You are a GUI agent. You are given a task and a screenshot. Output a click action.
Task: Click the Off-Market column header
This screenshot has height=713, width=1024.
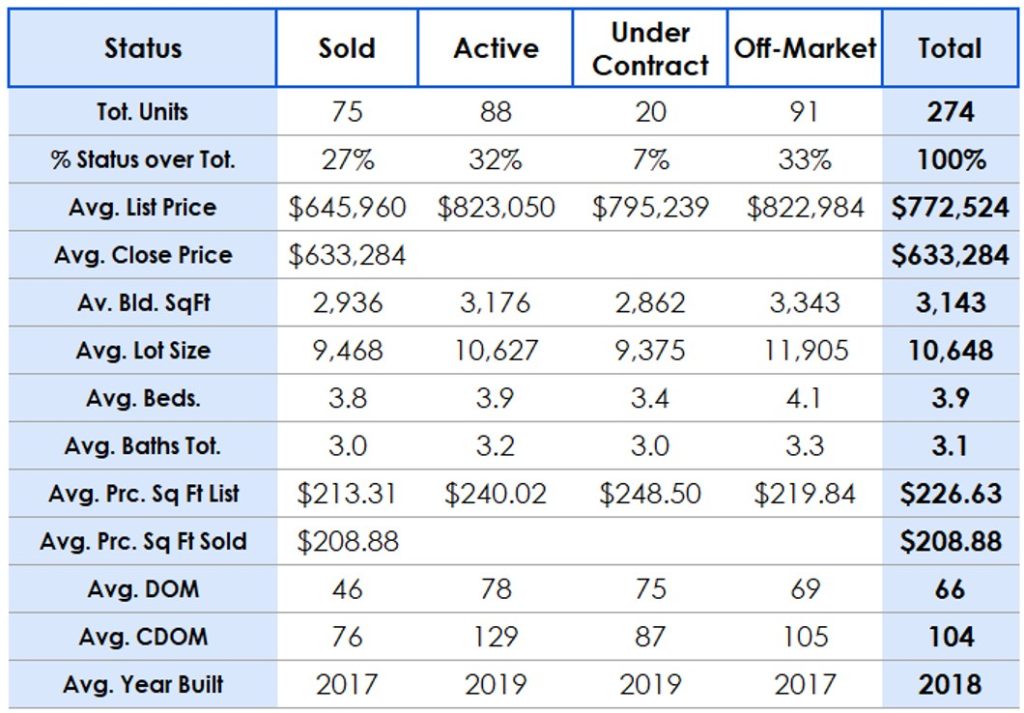(805, 48)
